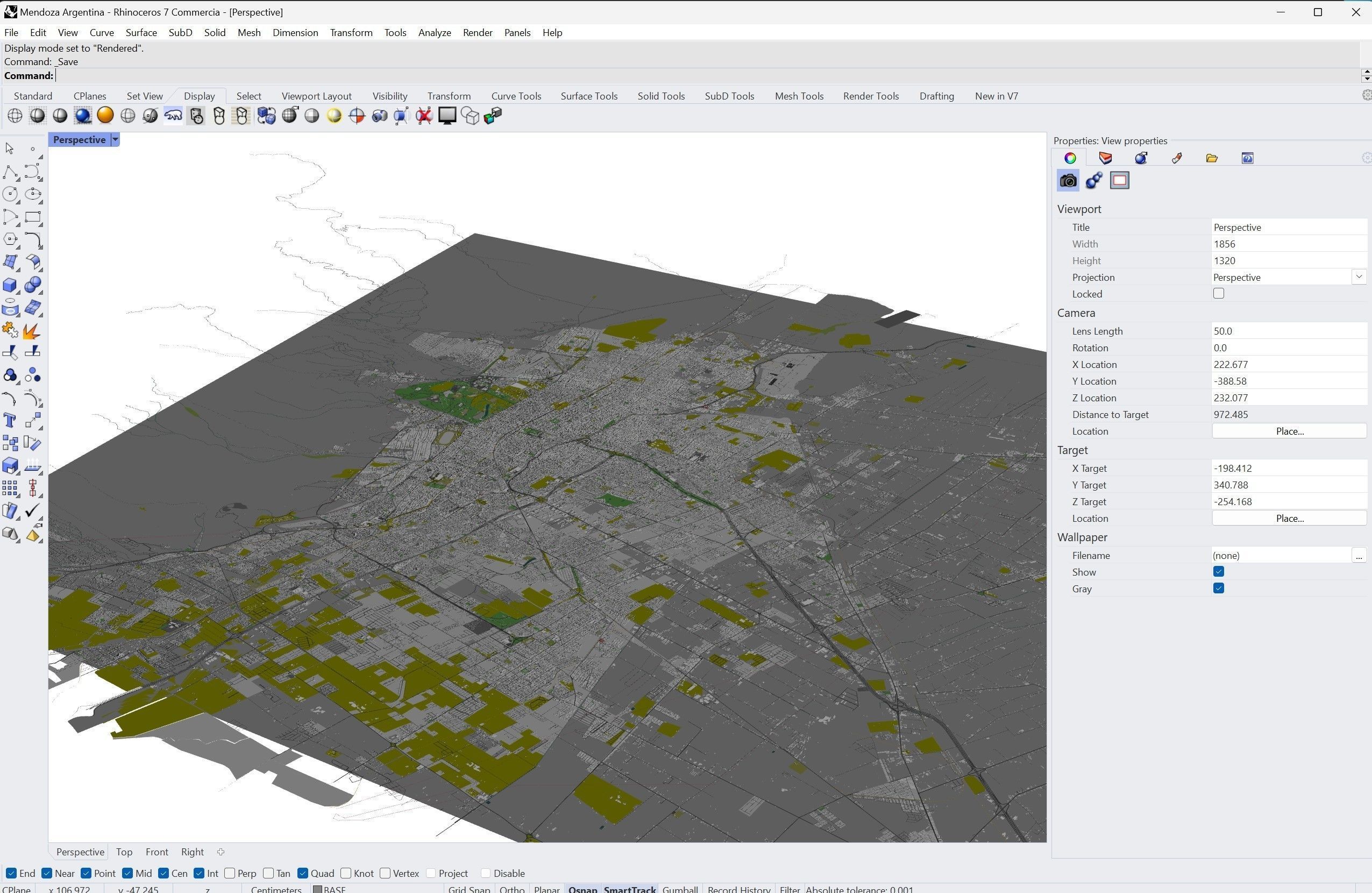Screen dimensions: 1372x893
Task: Select the Wireframe viewport display icon
Action: 15,116
